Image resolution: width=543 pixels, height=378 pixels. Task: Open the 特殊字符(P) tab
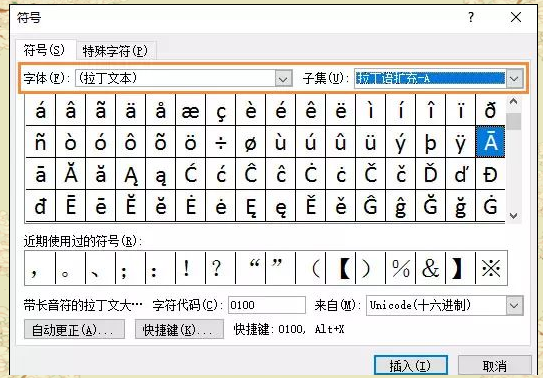coord(115,51)
